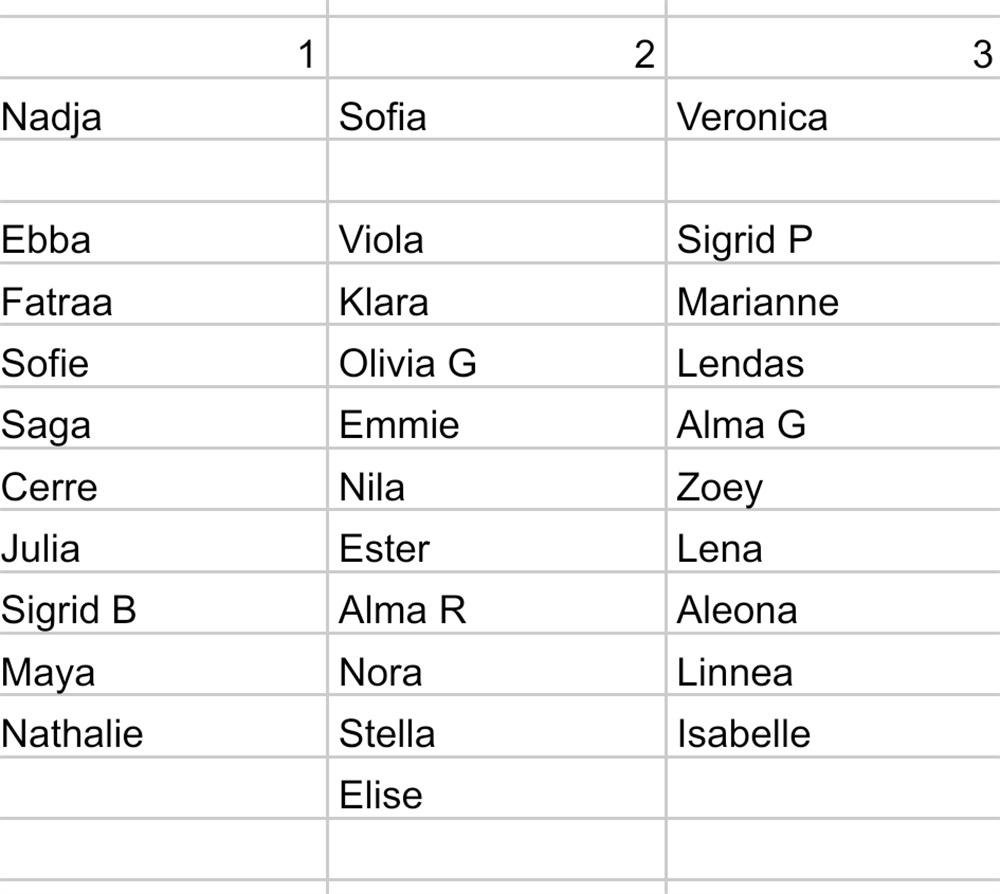Click the cell labeled Ebba
The width and height of the screenshot is (1000, 894).
(47, 240)
